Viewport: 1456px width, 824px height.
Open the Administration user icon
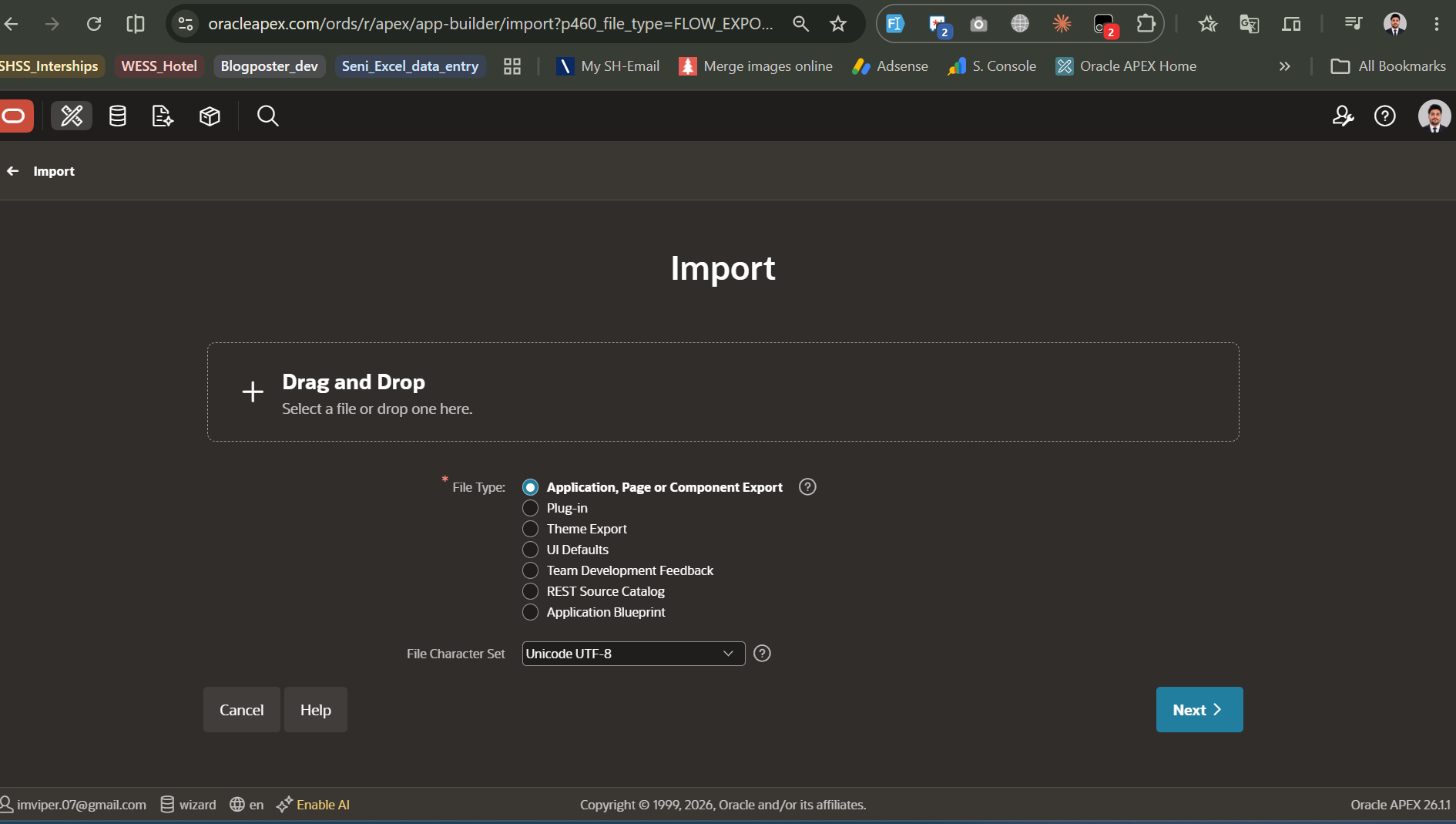[1343, 116]
